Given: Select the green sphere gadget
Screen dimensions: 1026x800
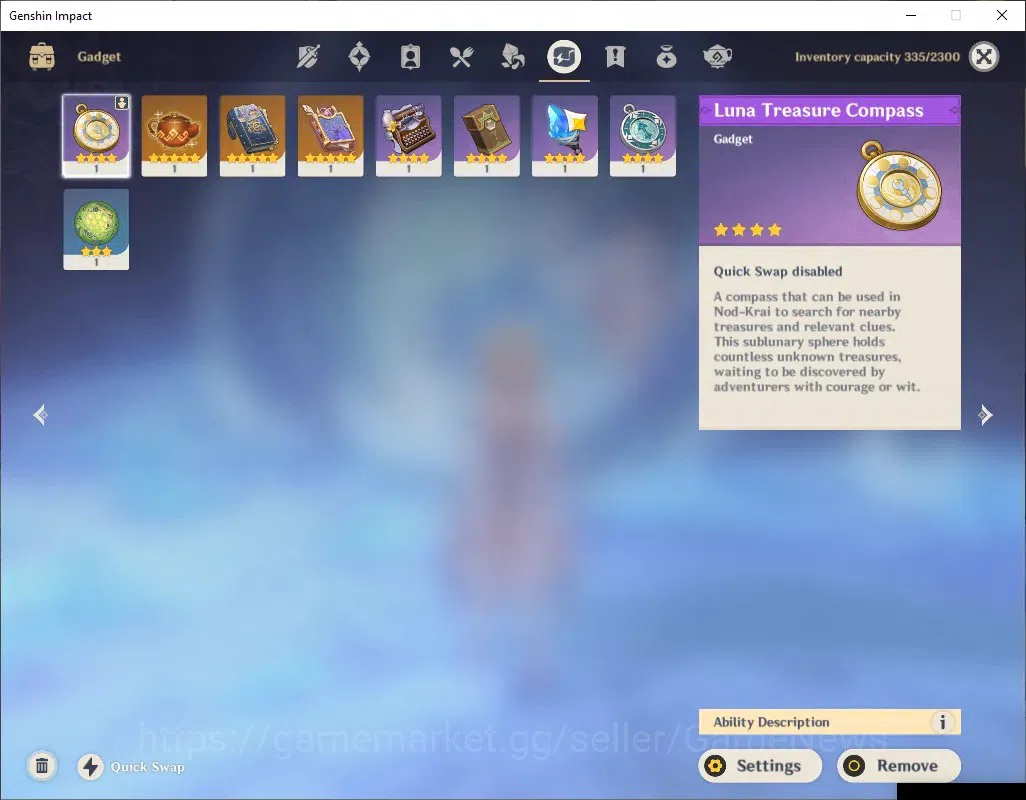Looking at the screenshot, I should pyautogui.click(x=96, y=230).
